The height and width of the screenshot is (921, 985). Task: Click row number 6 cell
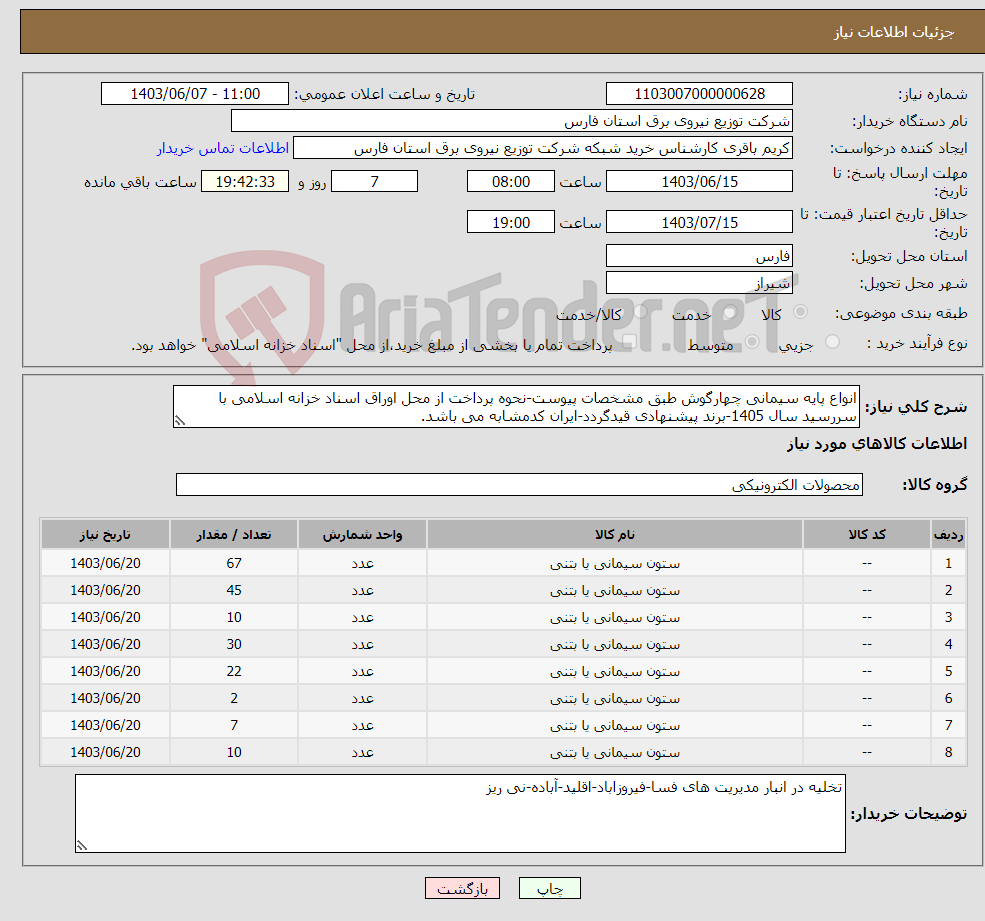click(948, 699)
